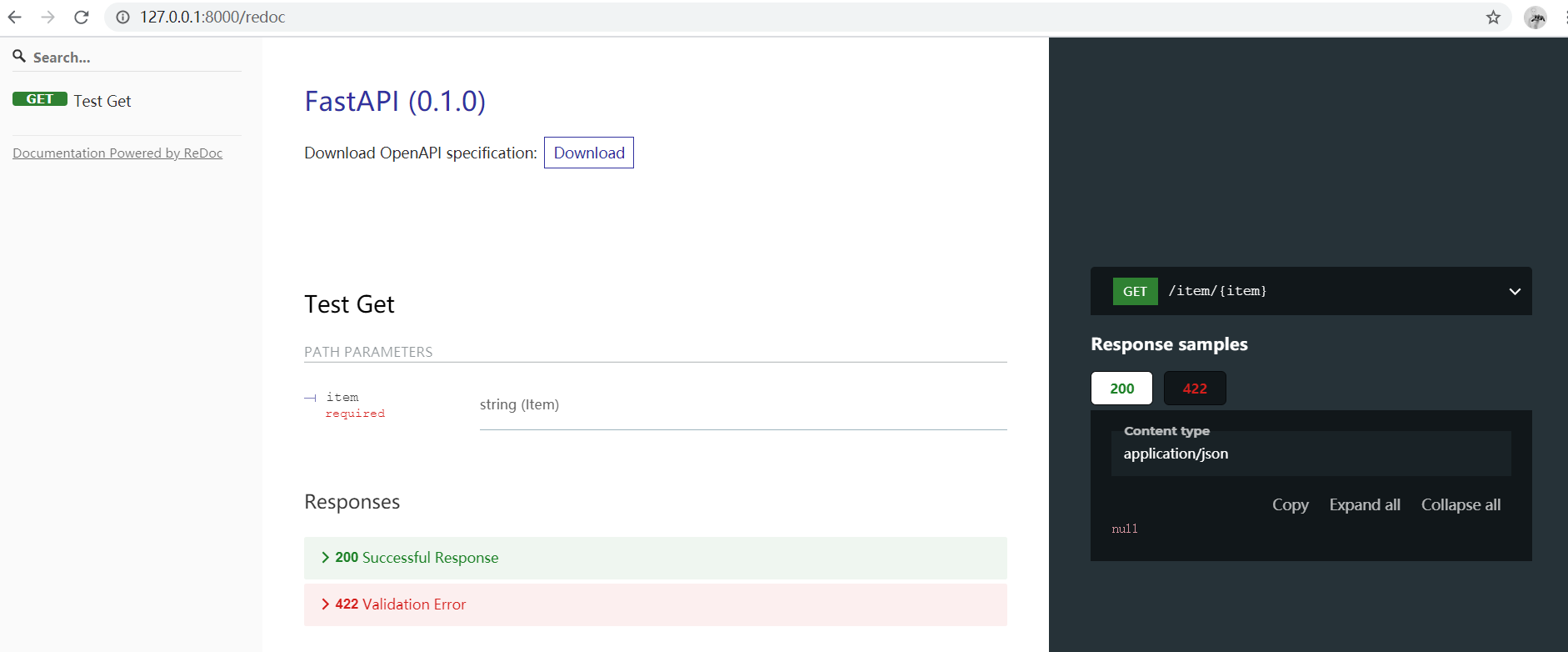Open the browser profile avatar
Image resolution: width=1568 pixels, height=652 pixels.
pos(1535,17)
